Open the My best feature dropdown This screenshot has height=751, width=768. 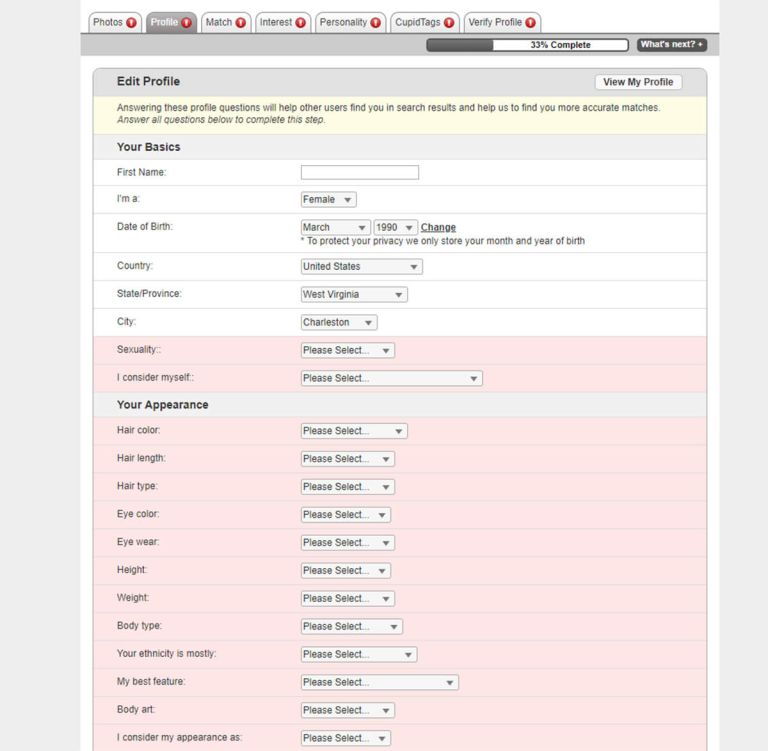click(x=379, y=683)
